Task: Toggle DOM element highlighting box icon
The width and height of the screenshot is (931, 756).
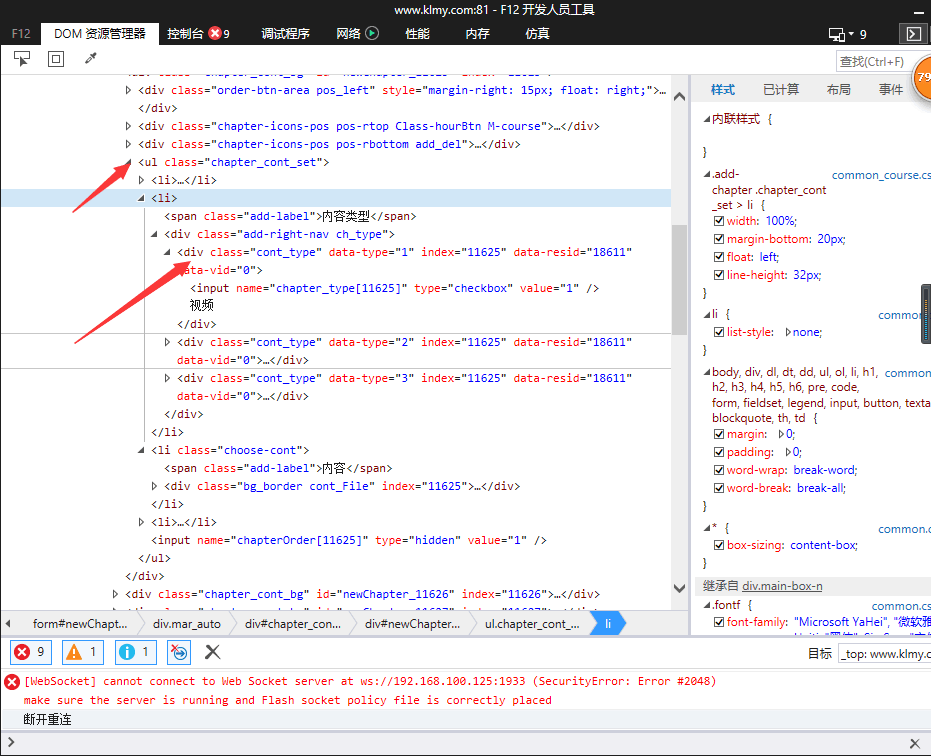Action: (x=56, y=59)
